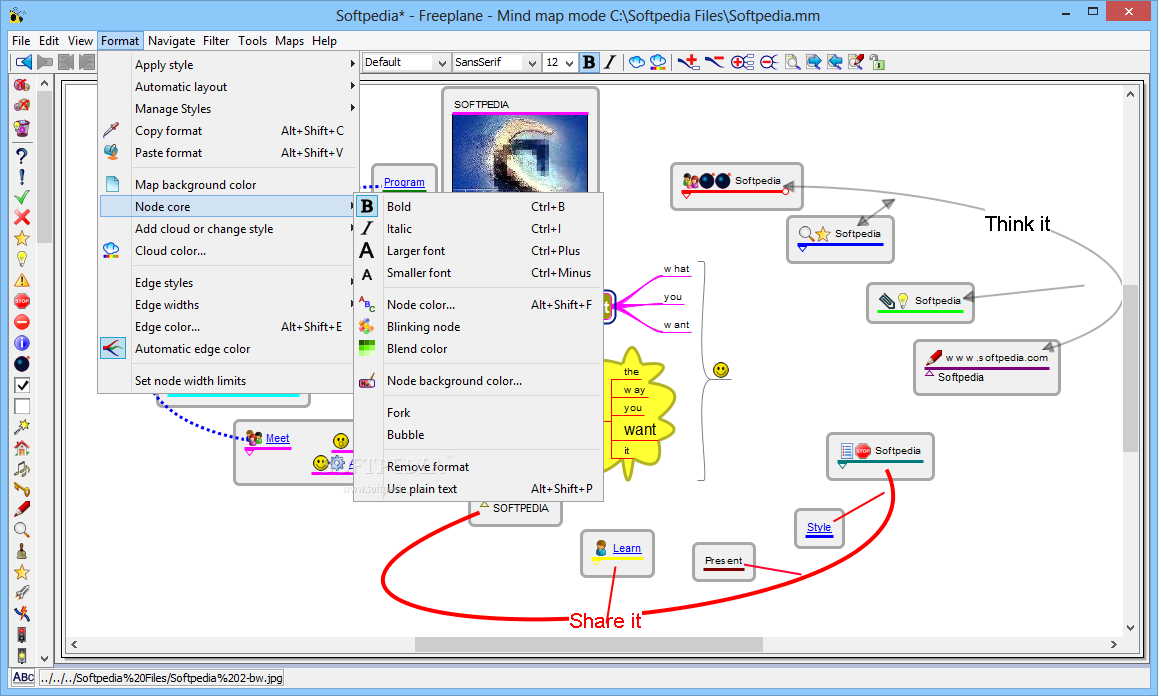Choose Remove format in submenu
Viewport: 1158px width, 696px height.
pos(479,467)
